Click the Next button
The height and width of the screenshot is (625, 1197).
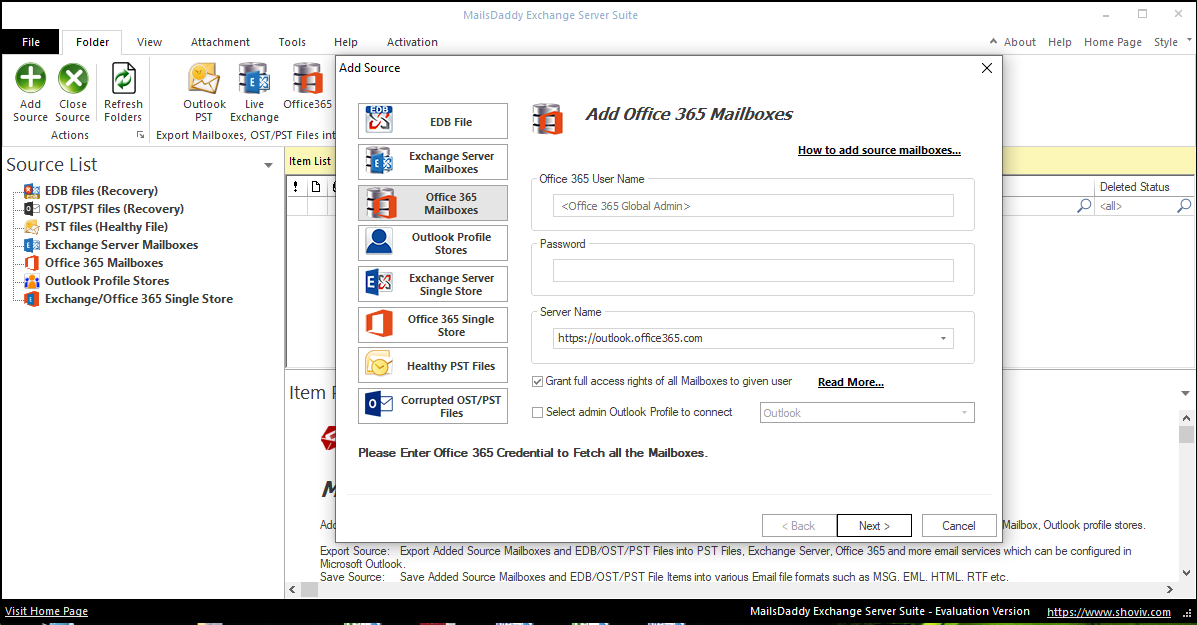pos(874,526)
